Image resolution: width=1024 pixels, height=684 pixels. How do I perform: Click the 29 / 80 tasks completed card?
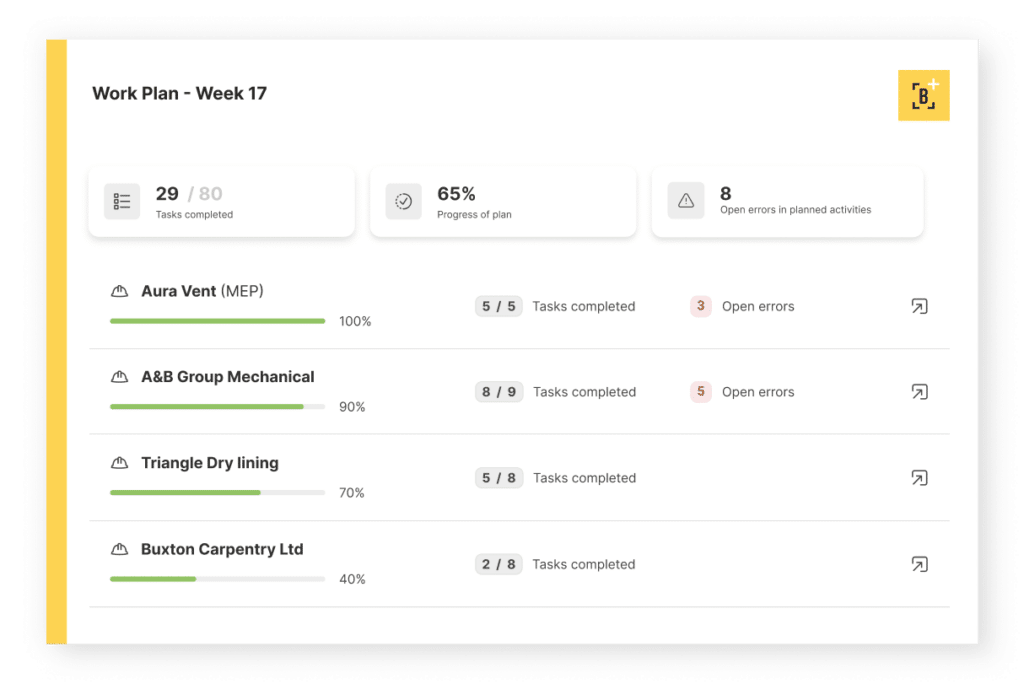pyautogui.click(x=221, y=200)
